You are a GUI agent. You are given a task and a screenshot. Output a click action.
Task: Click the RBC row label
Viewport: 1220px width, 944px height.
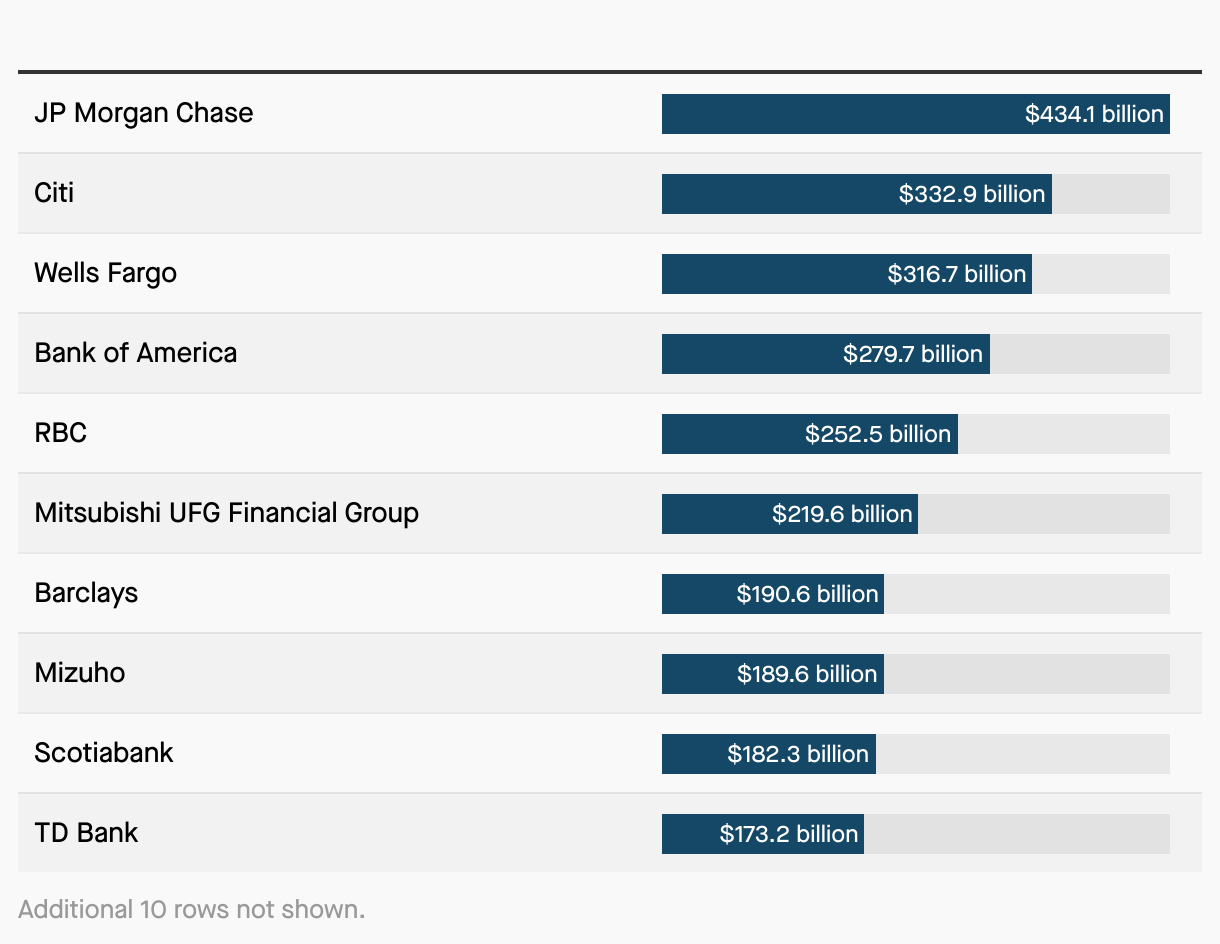tap(61, 433)
